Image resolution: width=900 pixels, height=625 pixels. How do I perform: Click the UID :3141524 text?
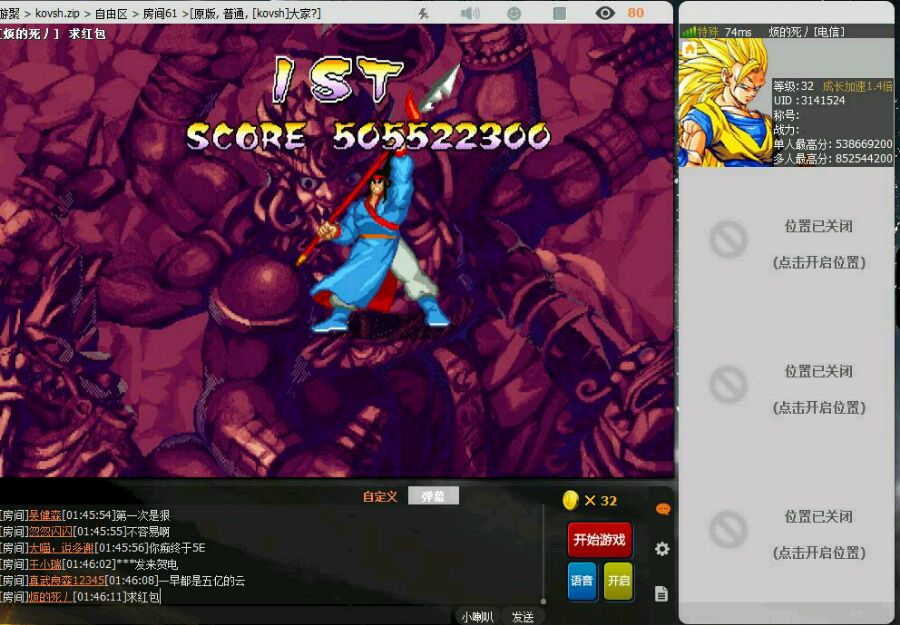point(809,100)
